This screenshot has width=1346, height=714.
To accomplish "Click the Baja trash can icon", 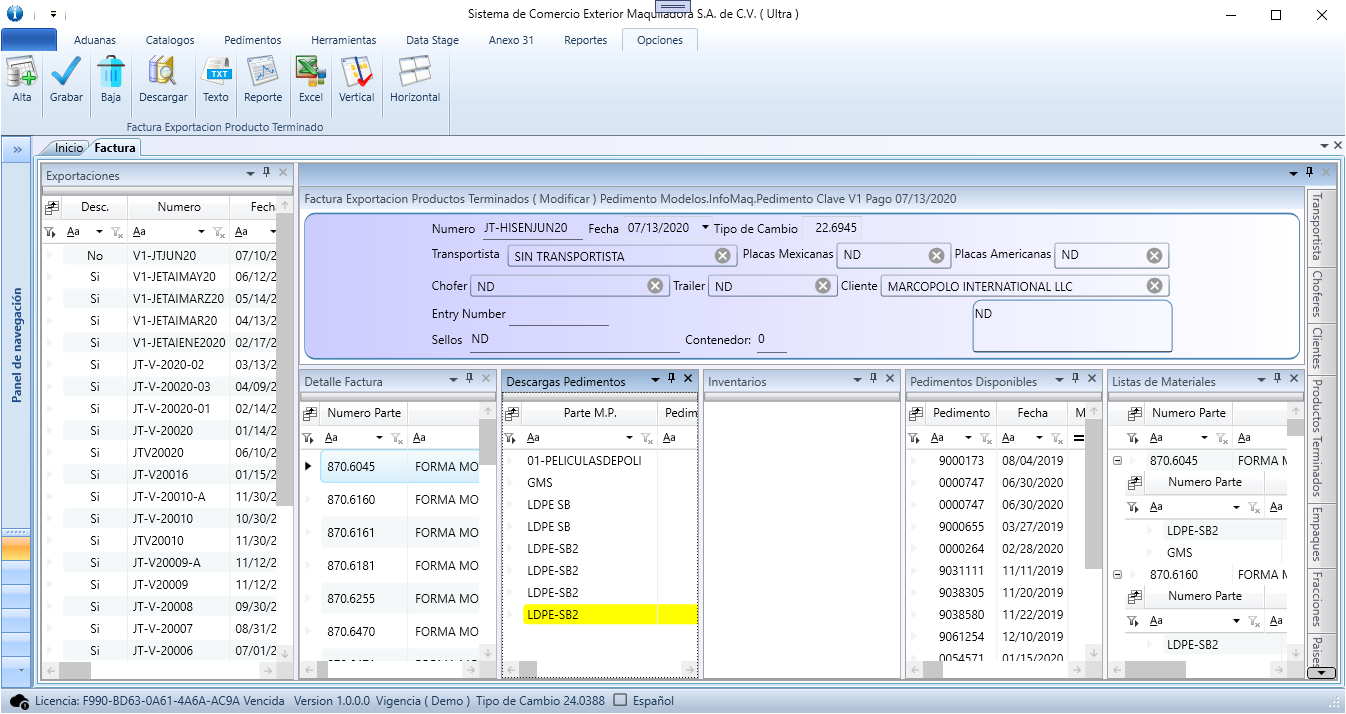I will tap(110, 74).
